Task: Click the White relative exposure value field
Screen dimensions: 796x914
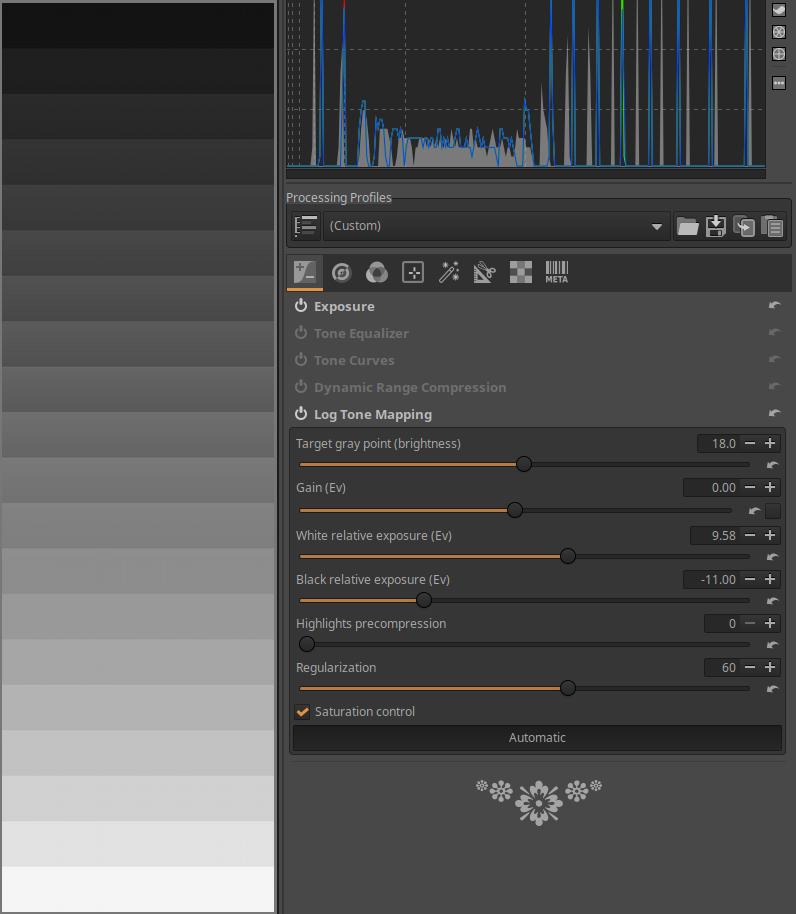Action: [714, 536]
